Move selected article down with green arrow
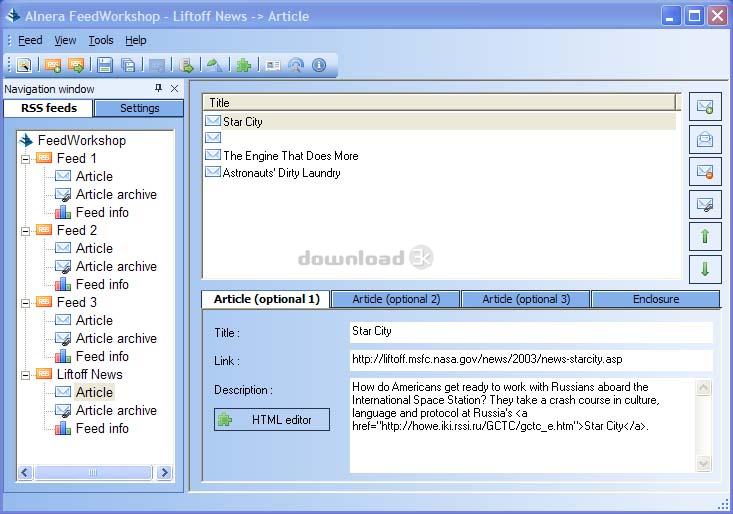Viewport: 733px width, 514px height. tap(705, 269)
